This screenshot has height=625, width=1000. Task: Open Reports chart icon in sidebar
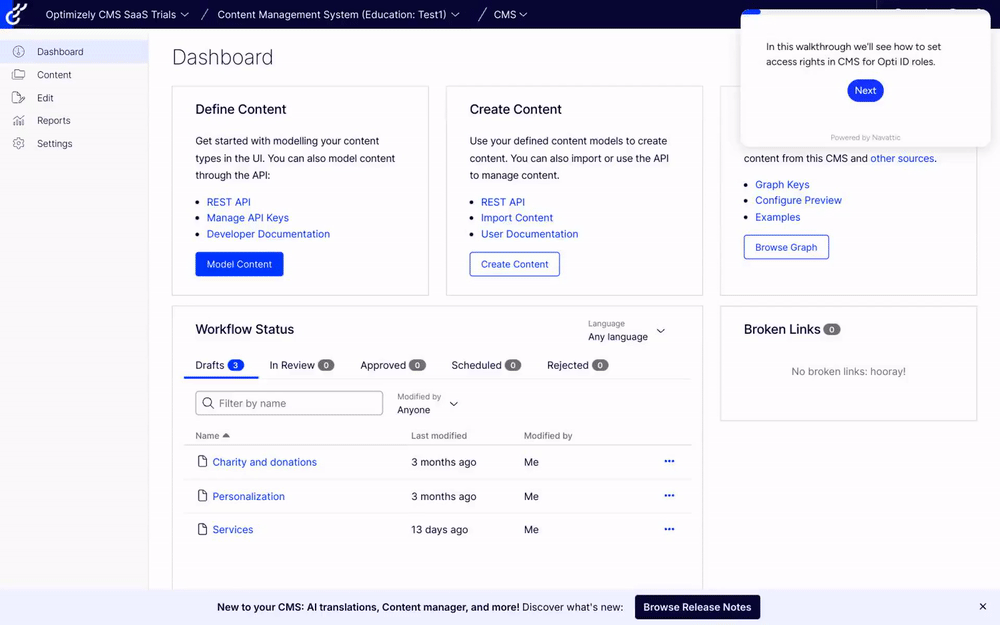coord(18,121)
